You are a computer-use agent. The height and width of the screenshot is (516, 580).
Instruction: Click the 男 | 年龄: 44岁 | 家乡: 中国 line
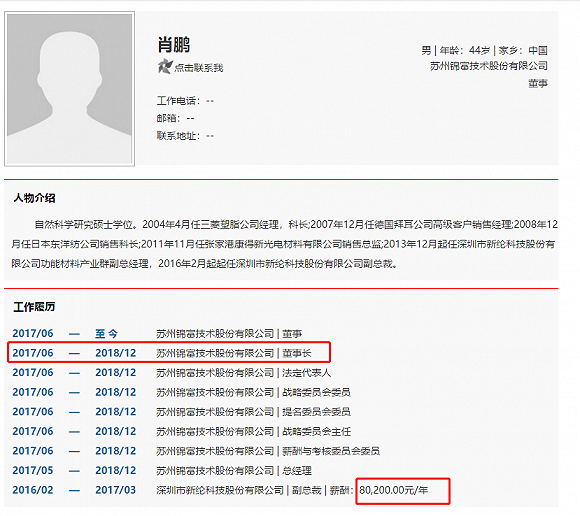(484, 50)
